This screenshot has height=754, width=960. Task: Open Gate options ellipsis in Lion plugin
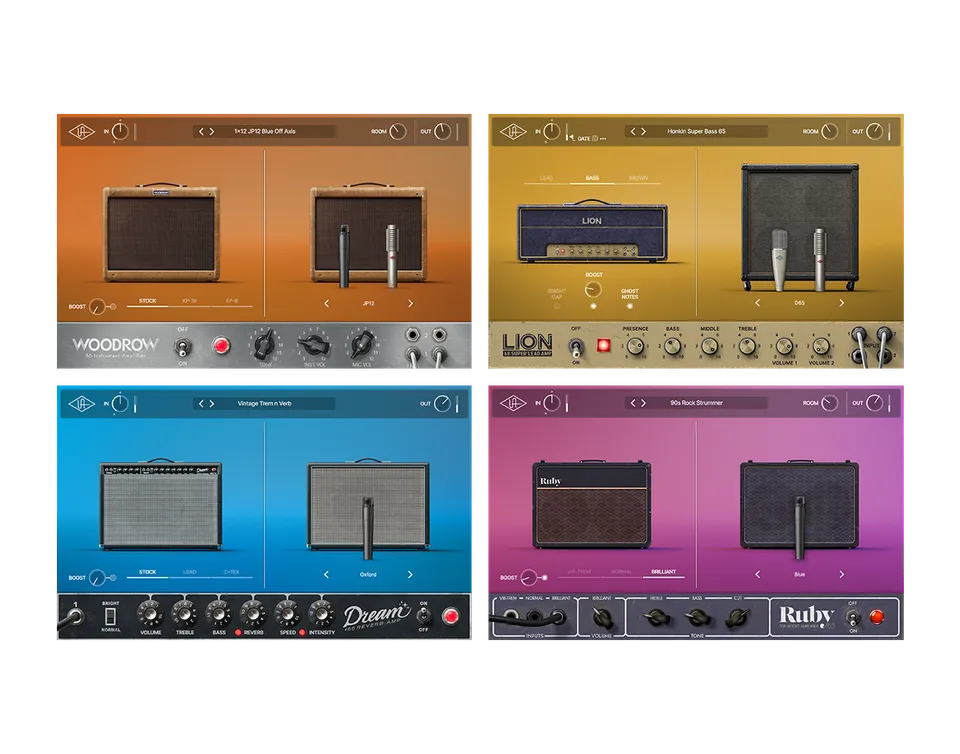(x=603, y=139)
